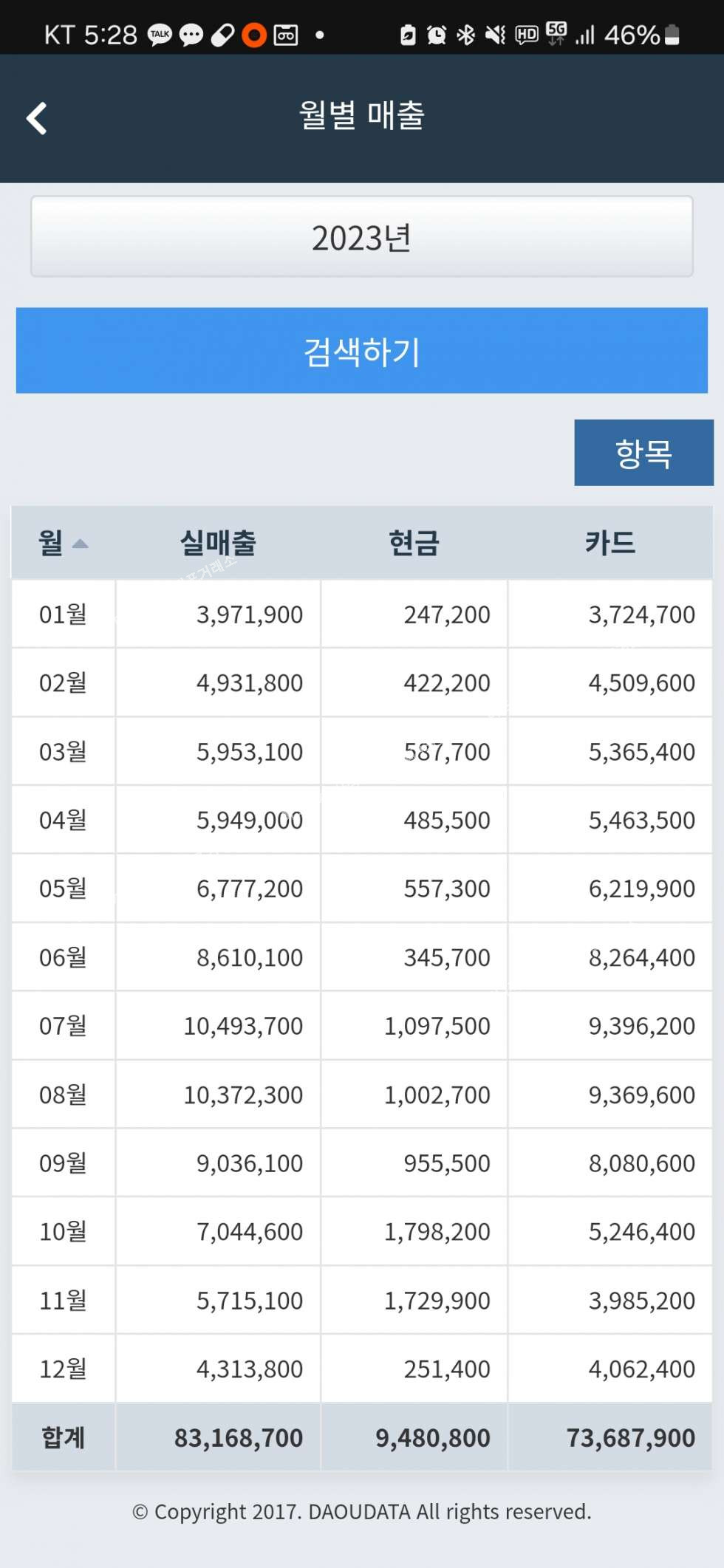Select the 12월 row month cell

63,1369
